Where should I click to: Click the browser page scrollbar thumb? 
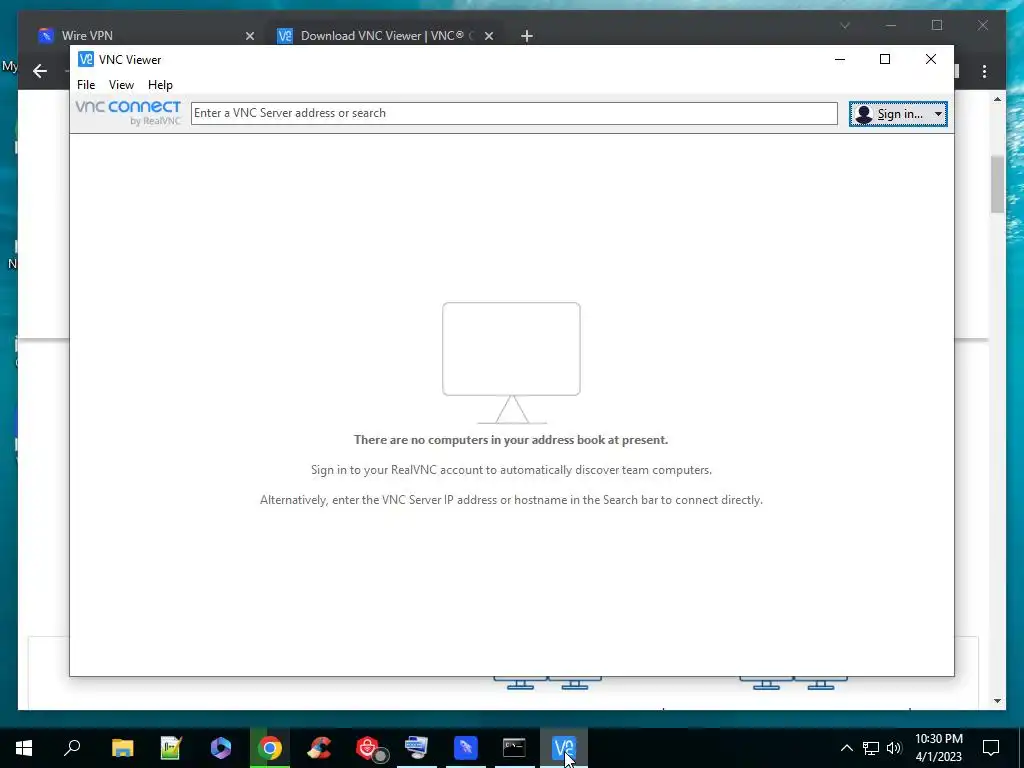(997, 184)
